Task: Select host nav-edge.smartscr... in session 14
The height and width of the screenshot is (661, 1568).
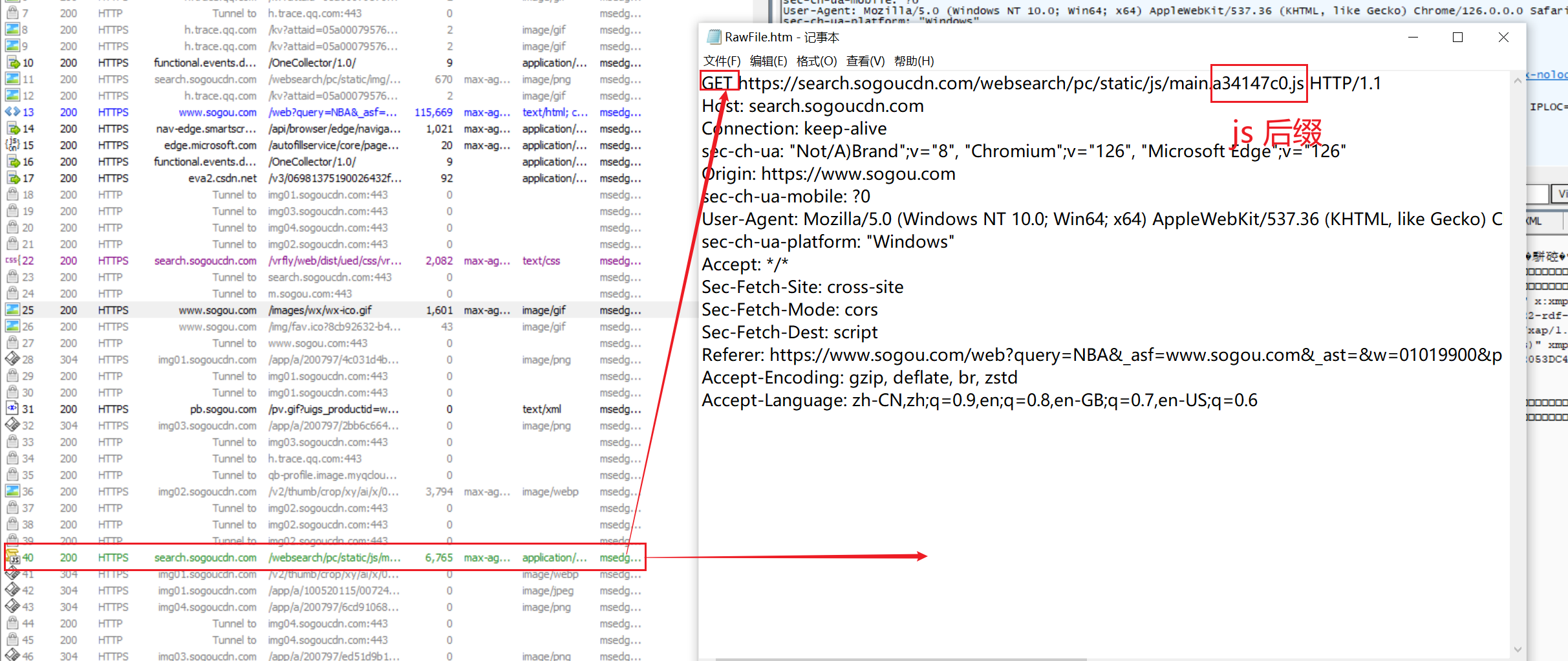Action: tap(206, 129)
